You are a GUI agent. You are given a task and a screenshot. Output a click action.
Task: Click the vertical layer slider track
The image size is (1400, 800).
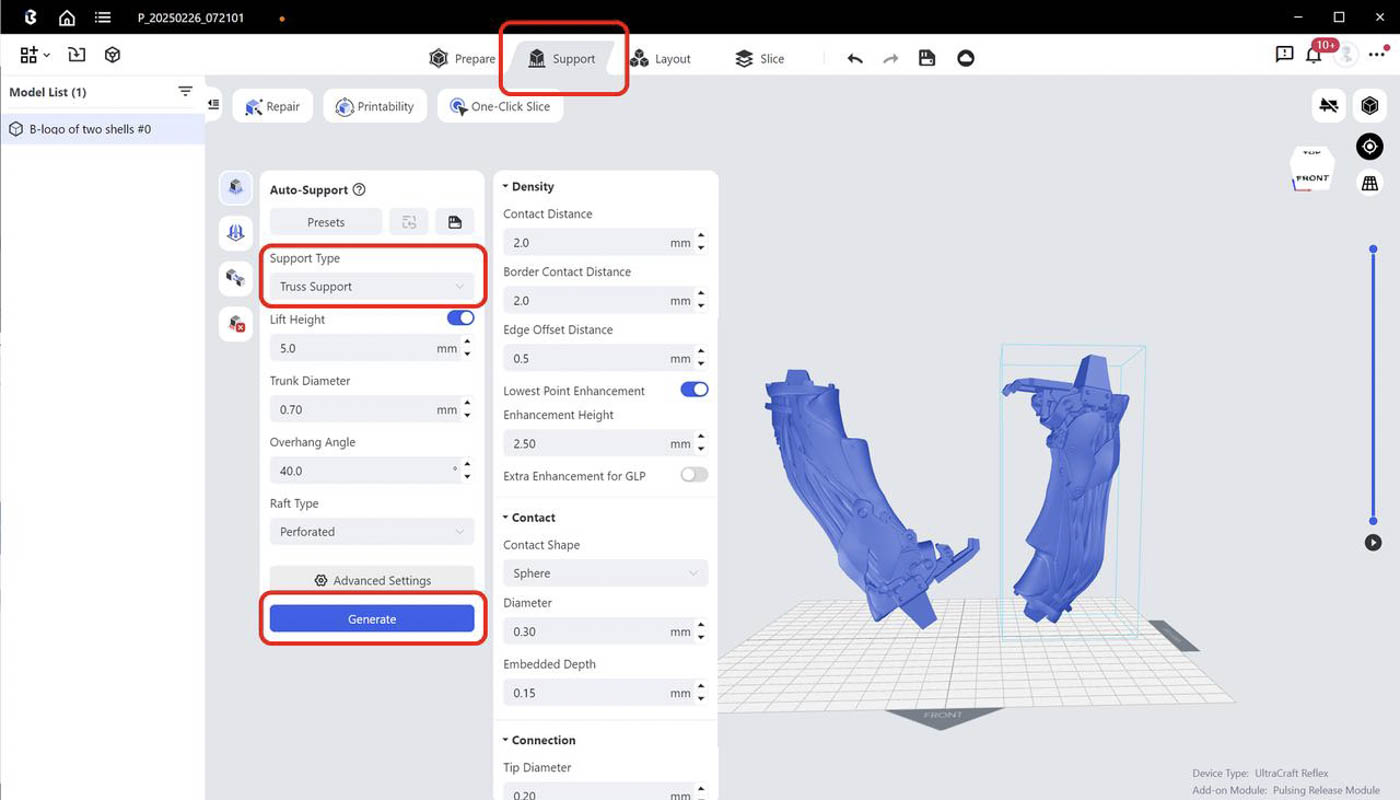(x=1373, y=385)
